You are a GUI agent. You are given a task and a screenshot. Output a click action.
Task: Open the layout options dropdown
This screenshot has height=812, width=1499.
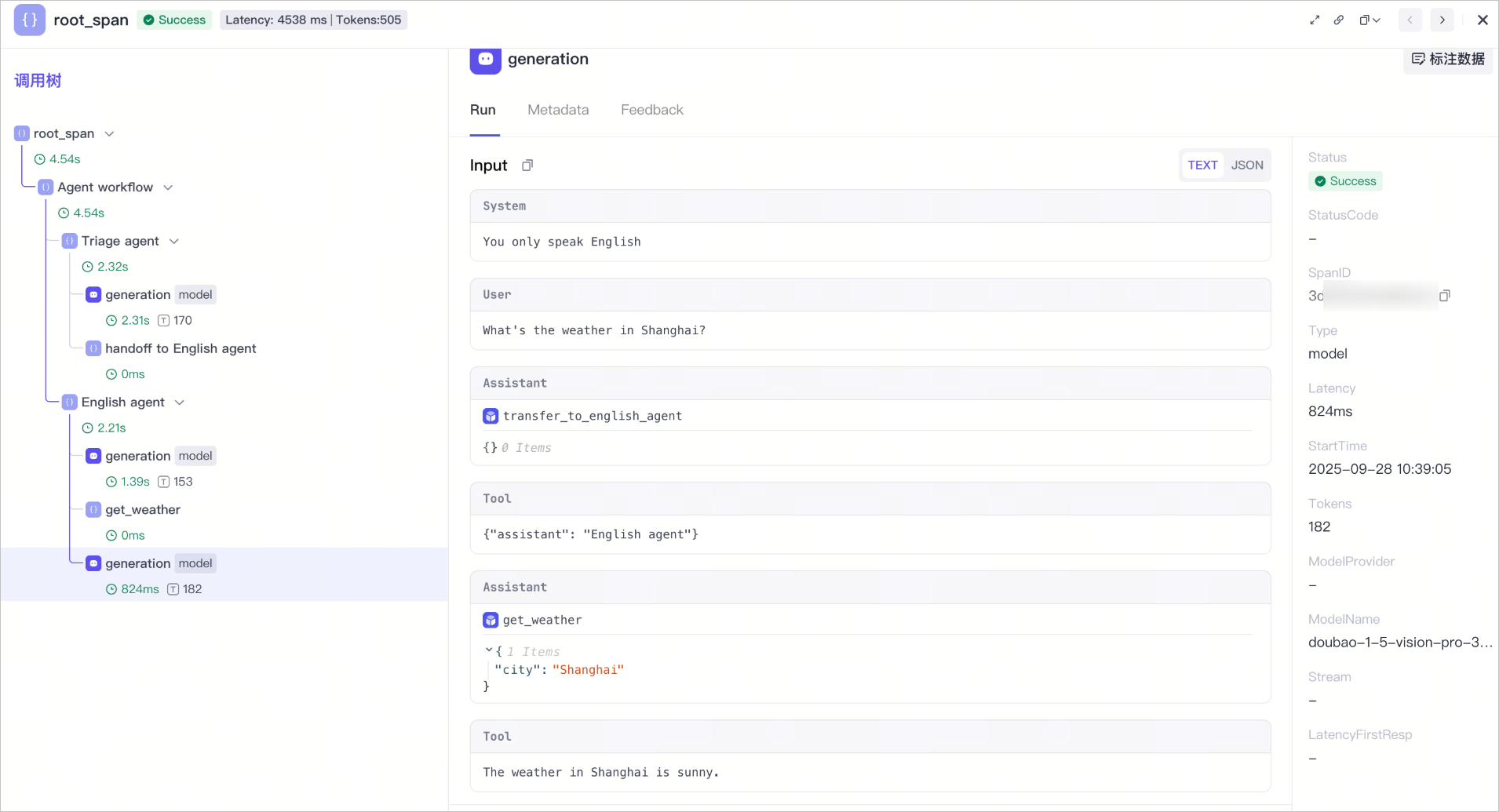pyautogui.click(x=1370, y=20)
